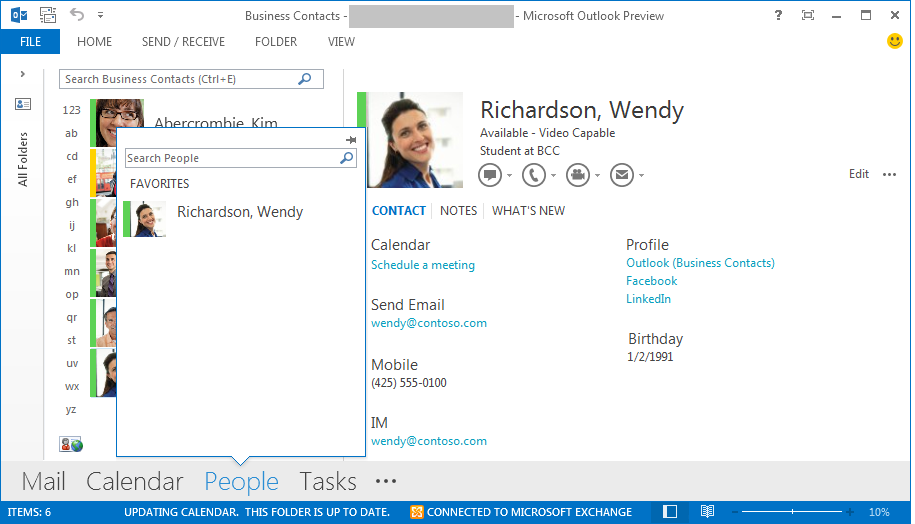Click the Send/Receive All Folders quick access icon

[x=48, y=15]
